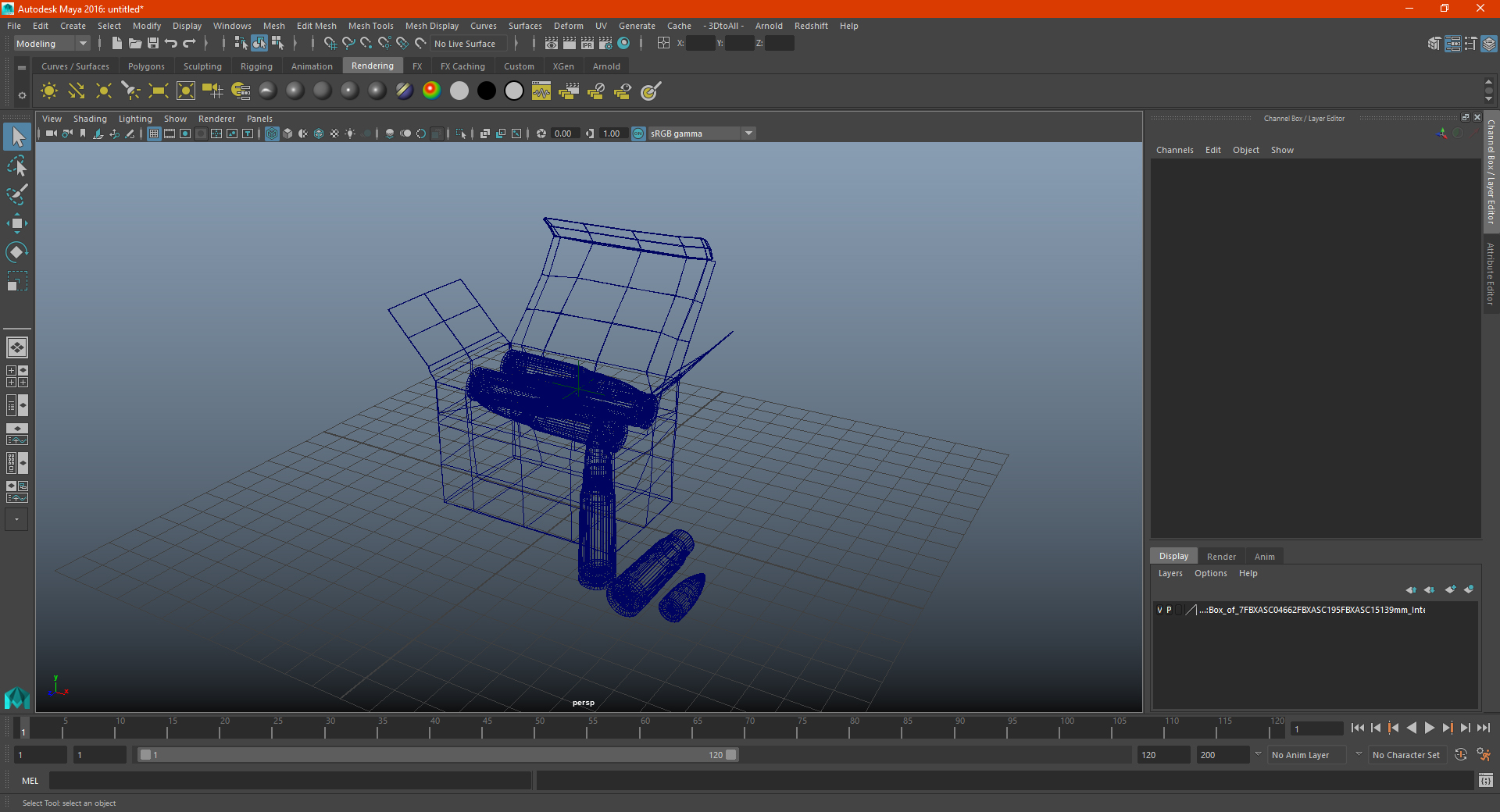The width and height of the screenshot is (1500, 812).
Task: Open the Channels menu in Channel Box
Action: coord(1175,150)
